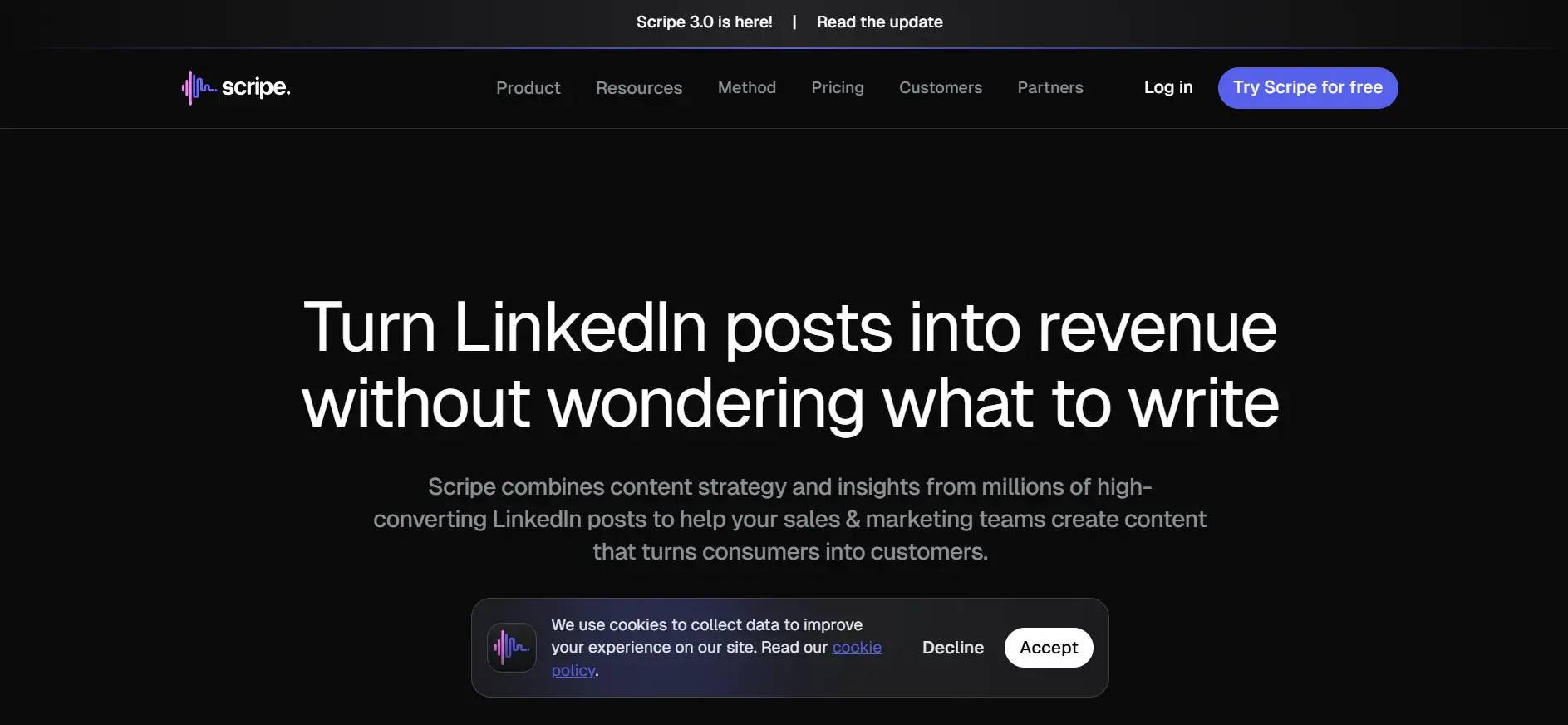Click the Scripe waveform logo icon

tap(196, 87)
